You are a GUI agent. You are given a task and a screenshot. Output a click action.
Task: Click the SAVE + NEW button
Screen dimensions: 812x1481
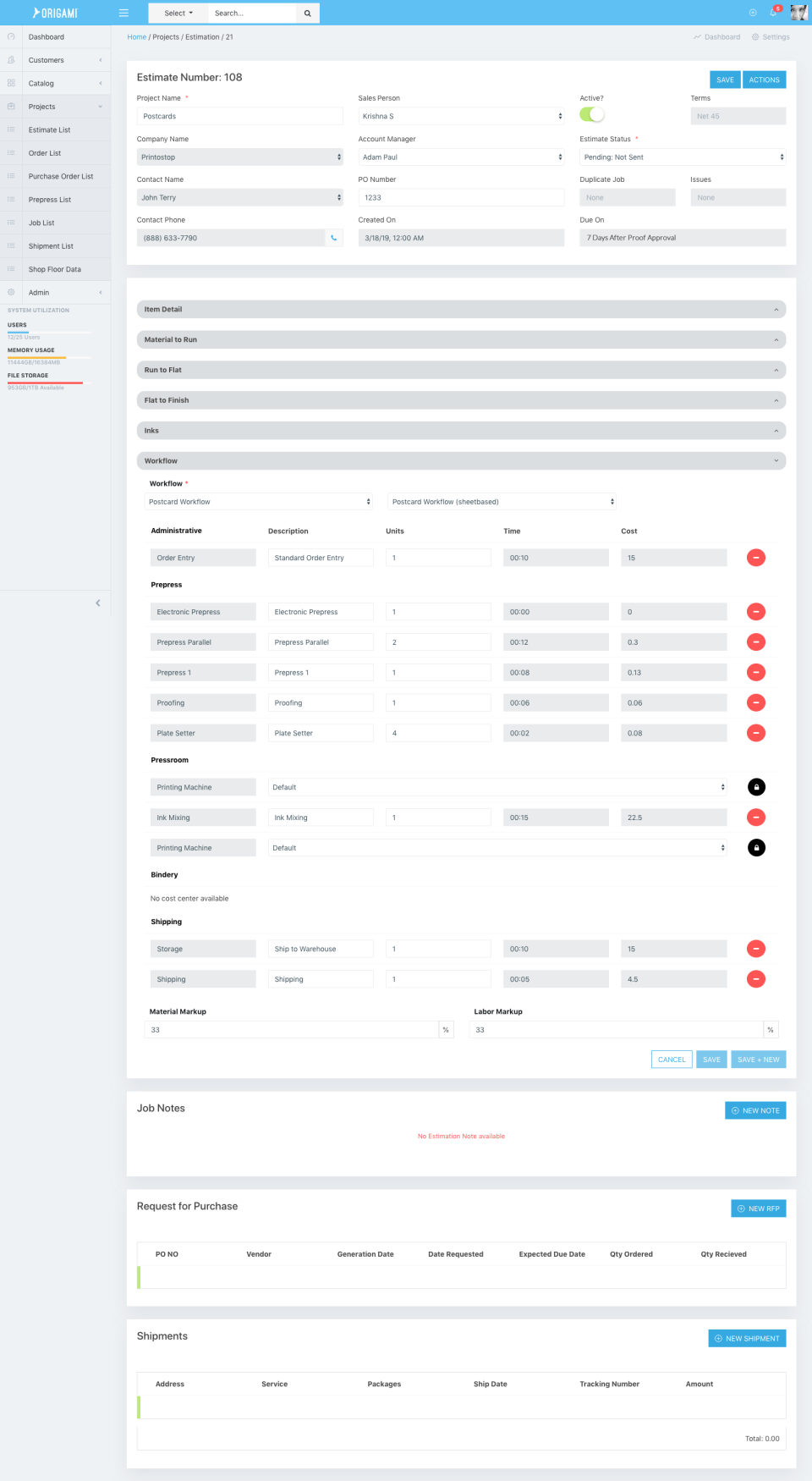759,1060
